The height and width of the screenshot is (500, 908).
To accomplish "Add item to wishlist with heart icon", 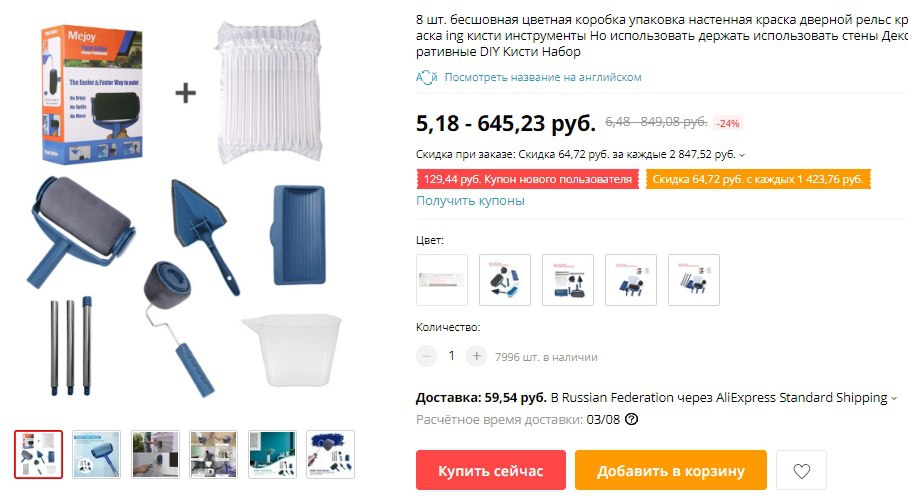I will coord(801,471).
